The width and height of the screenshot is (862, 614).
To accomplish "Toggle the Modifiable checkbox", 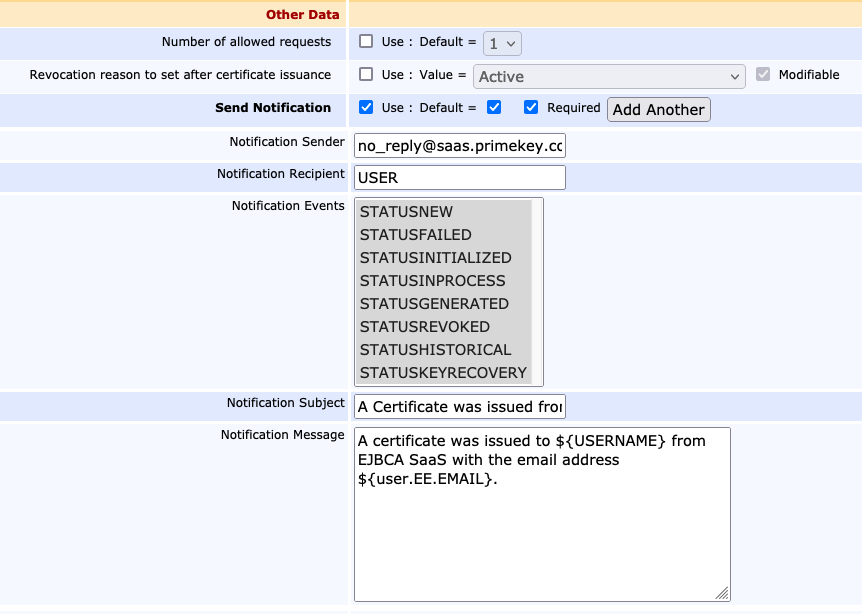I will coord(763,75).
